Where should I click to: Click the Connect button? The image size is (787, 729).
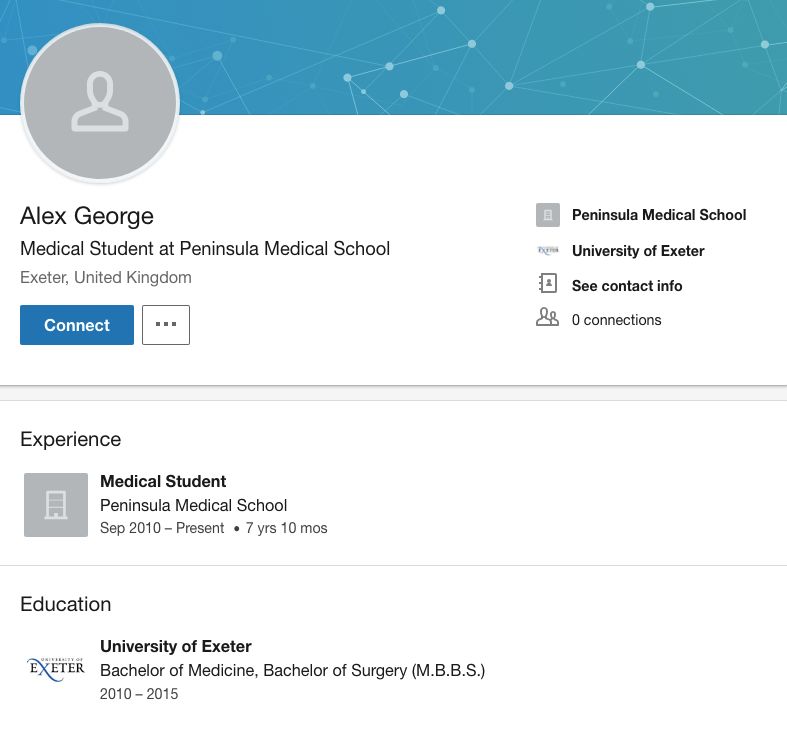pyautogui.click(x=77, y=325)
